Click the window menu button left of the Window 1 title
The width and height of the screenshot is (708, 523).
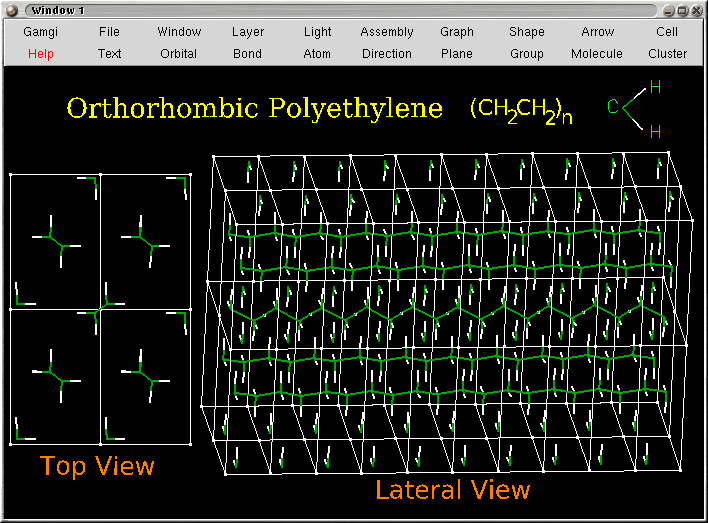[x=11, y=10]
